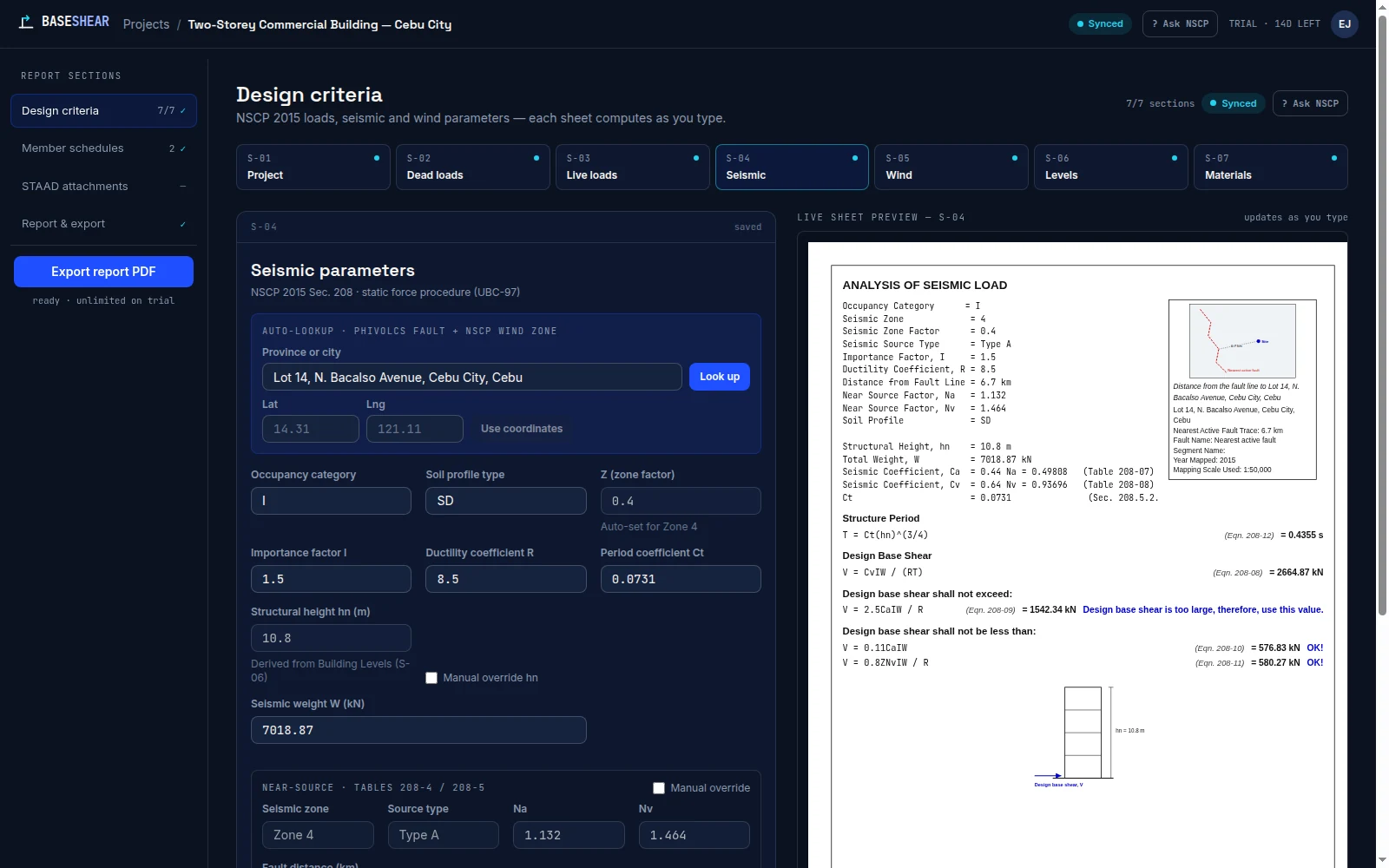Open the Soil profile type field
Image resolution: width=1389 pixels, height=868 pixels.
[506, 501]
